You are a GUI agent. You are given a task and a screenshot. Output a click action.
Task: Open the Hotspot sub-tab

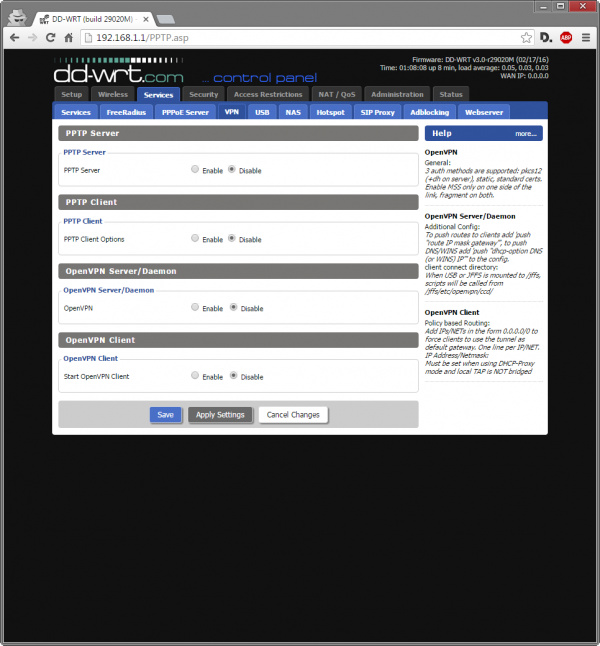pyautogui.click(x=330, y=112)
